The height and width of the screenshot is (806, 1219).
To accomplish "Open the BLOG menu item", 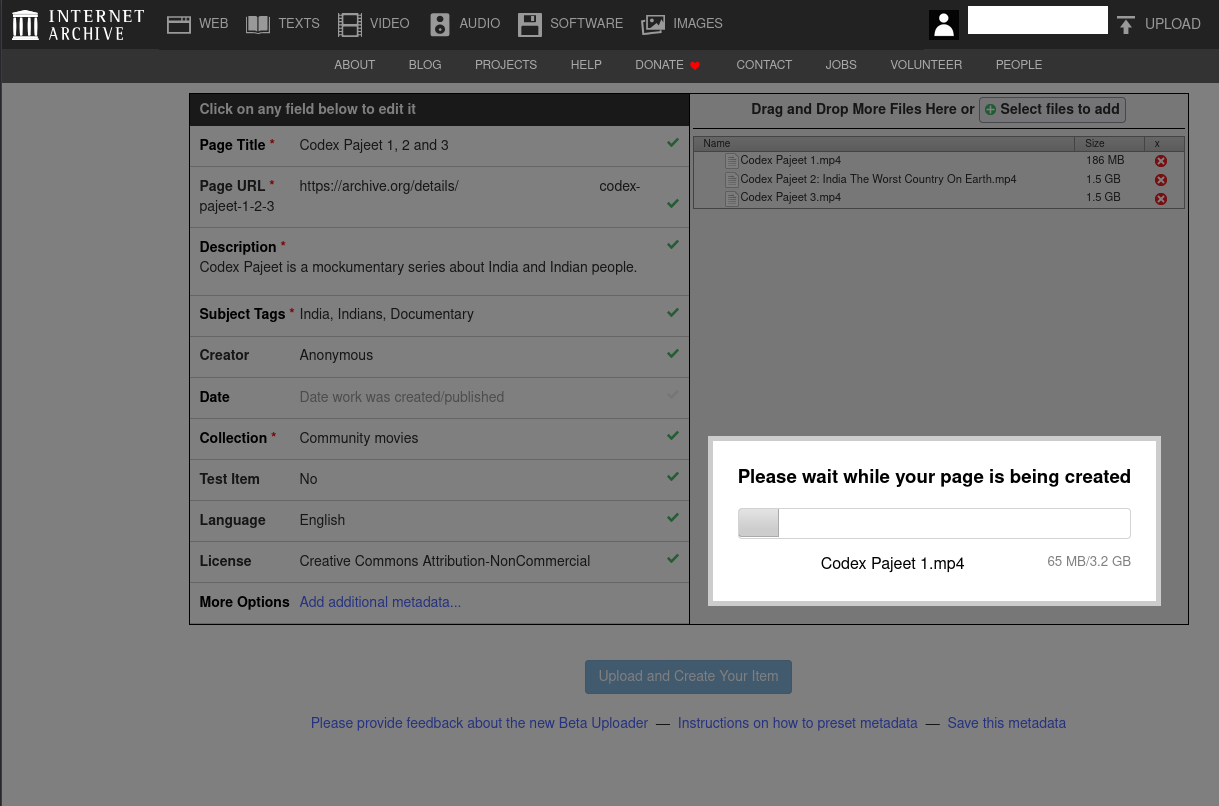I will pyautogui.click(x=425, y=65).
